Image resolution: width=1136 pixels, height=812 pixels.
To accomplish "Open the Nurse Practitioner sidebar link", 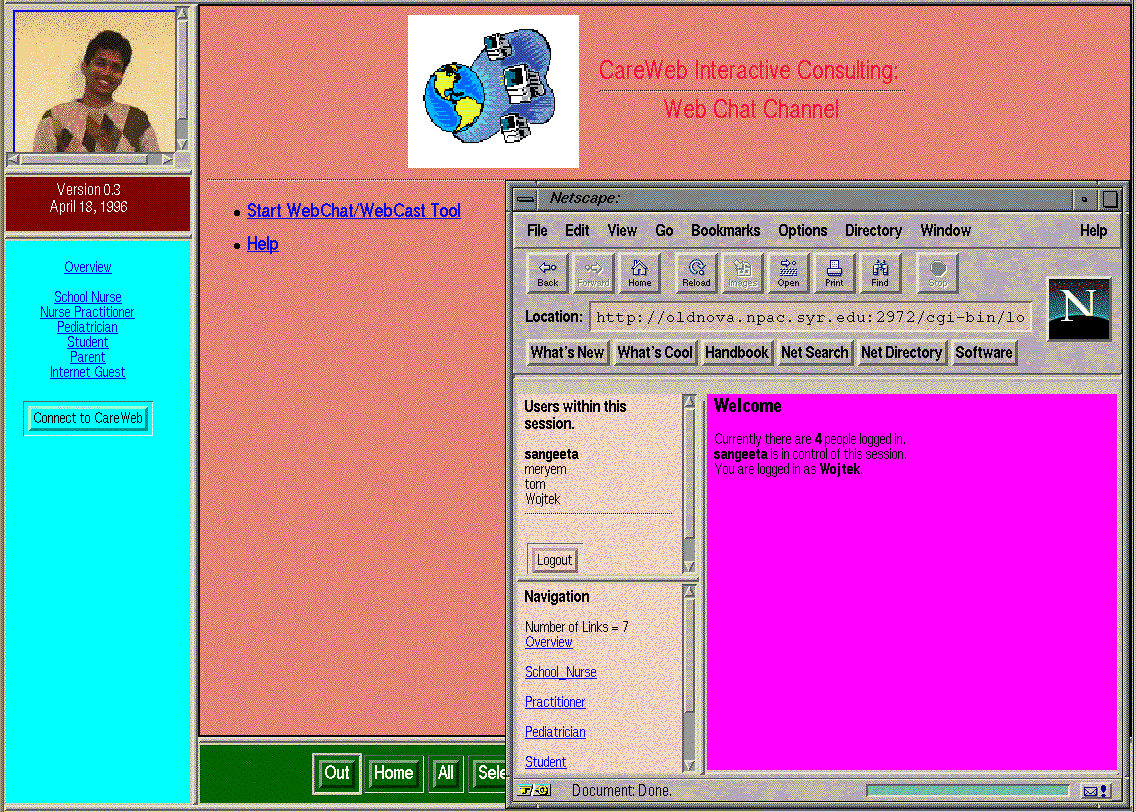I will point(87,312).
